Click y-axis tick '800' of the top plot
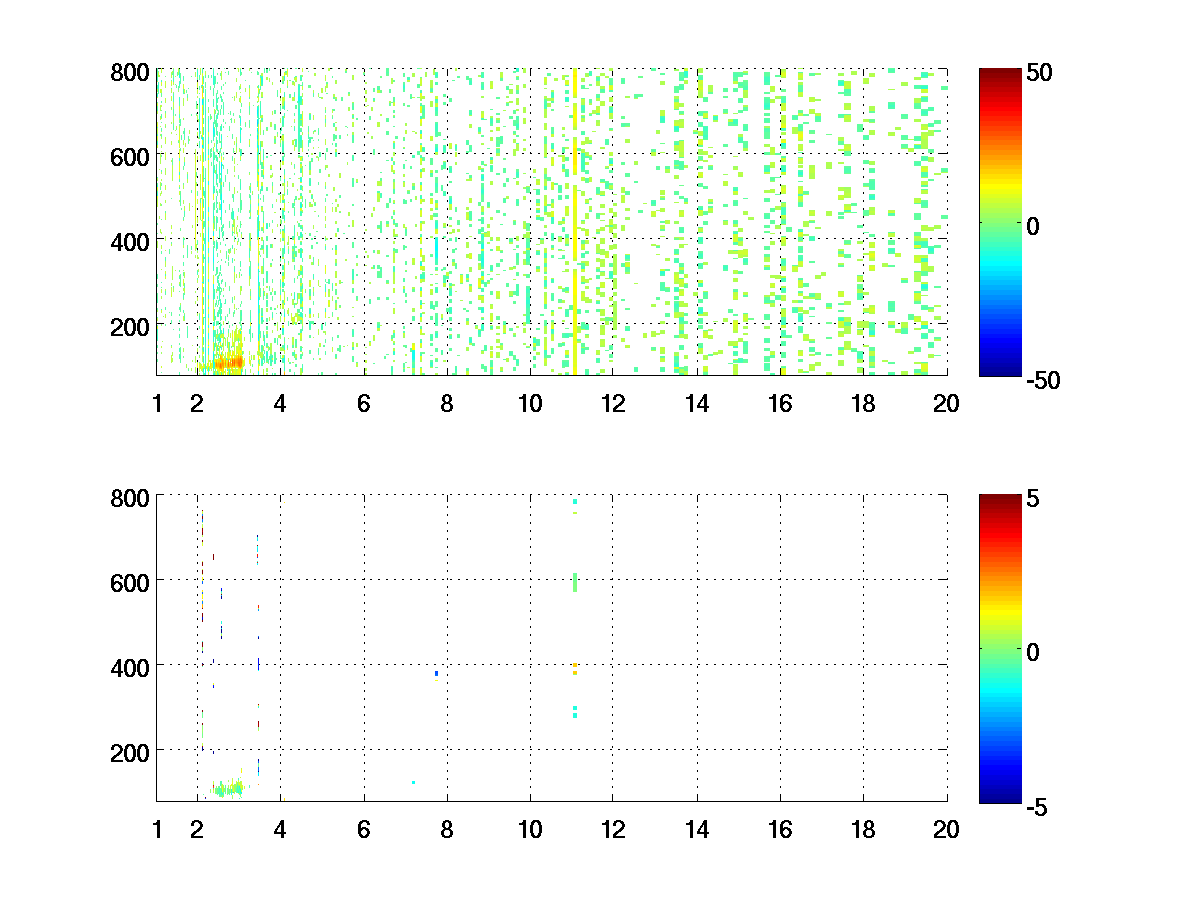1200x900 pixels. (131, 72)
